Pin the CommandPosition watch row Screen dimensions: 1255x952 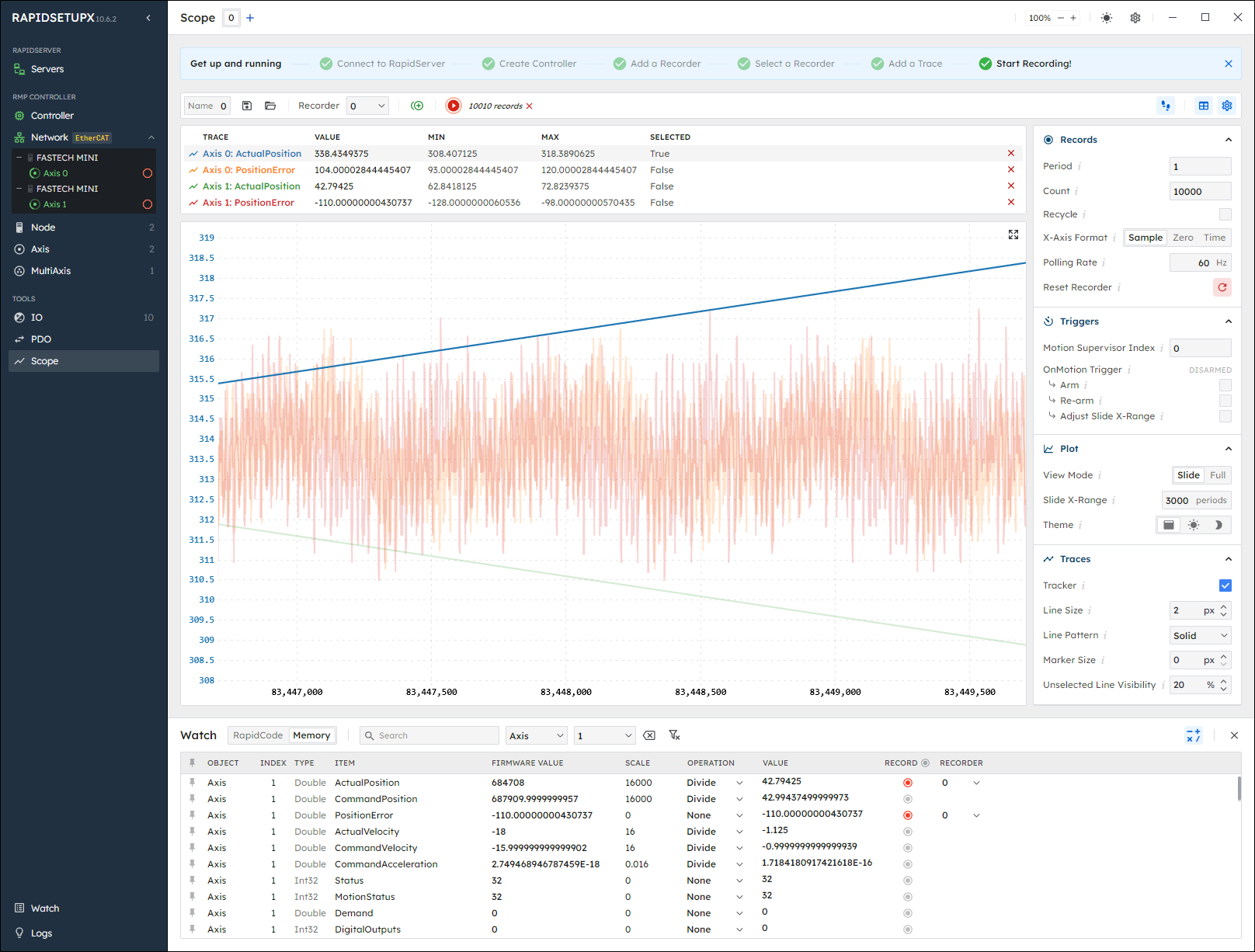pos(193,799)
